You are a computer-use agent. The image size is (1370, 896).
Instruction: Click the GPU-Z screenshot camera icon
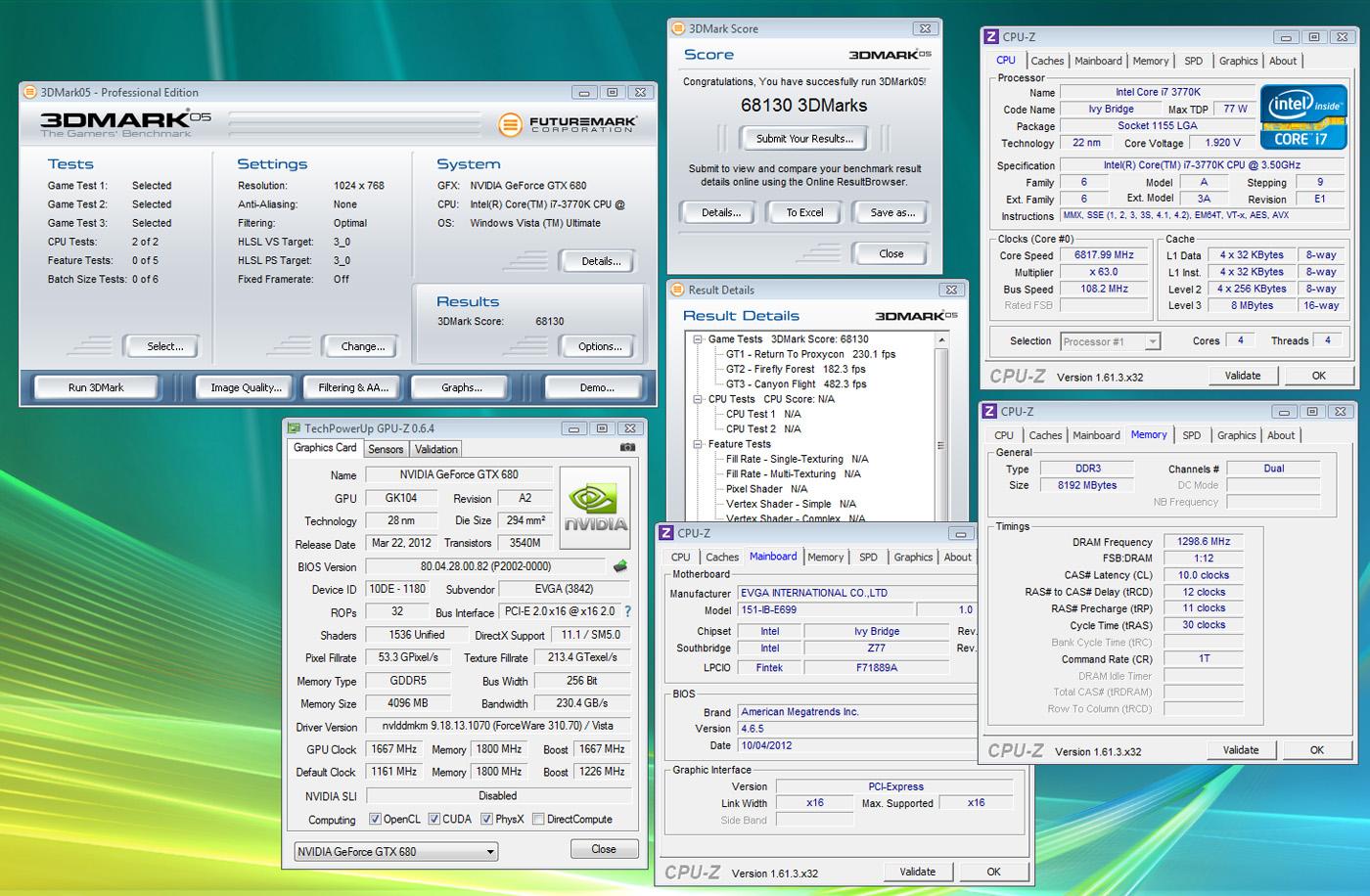click(627, 447)
